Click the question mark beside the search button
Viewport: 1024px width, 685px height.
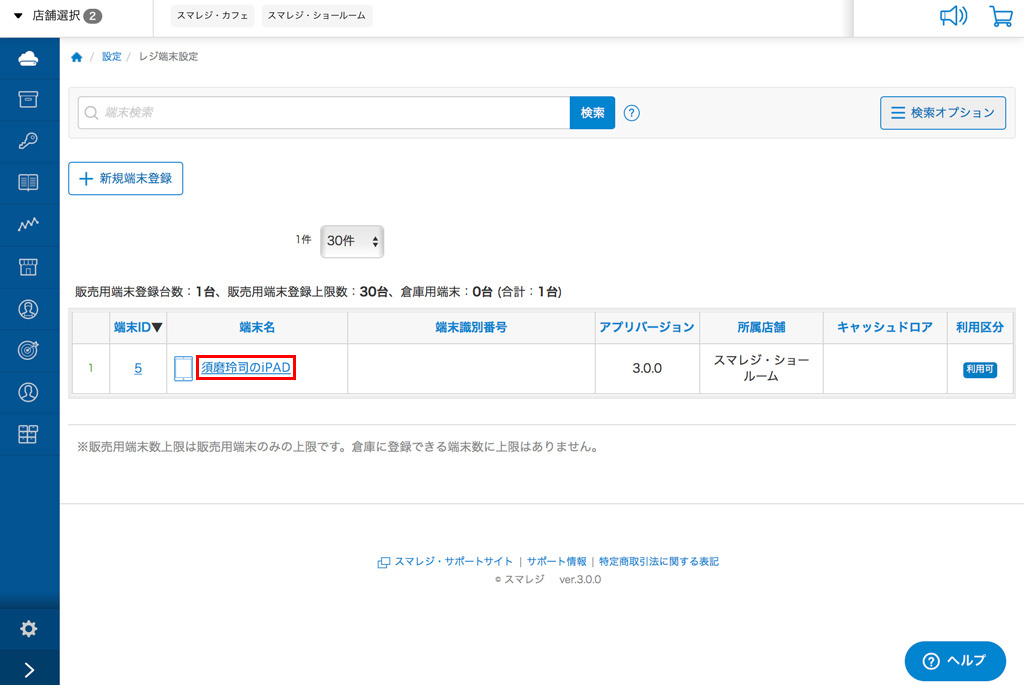pyautogui.click(x=632, y=113)
